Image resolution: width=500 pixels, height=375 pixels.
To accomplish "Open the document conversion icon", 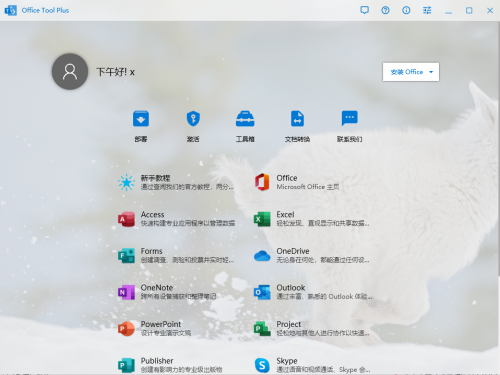I will click(297, 118).
